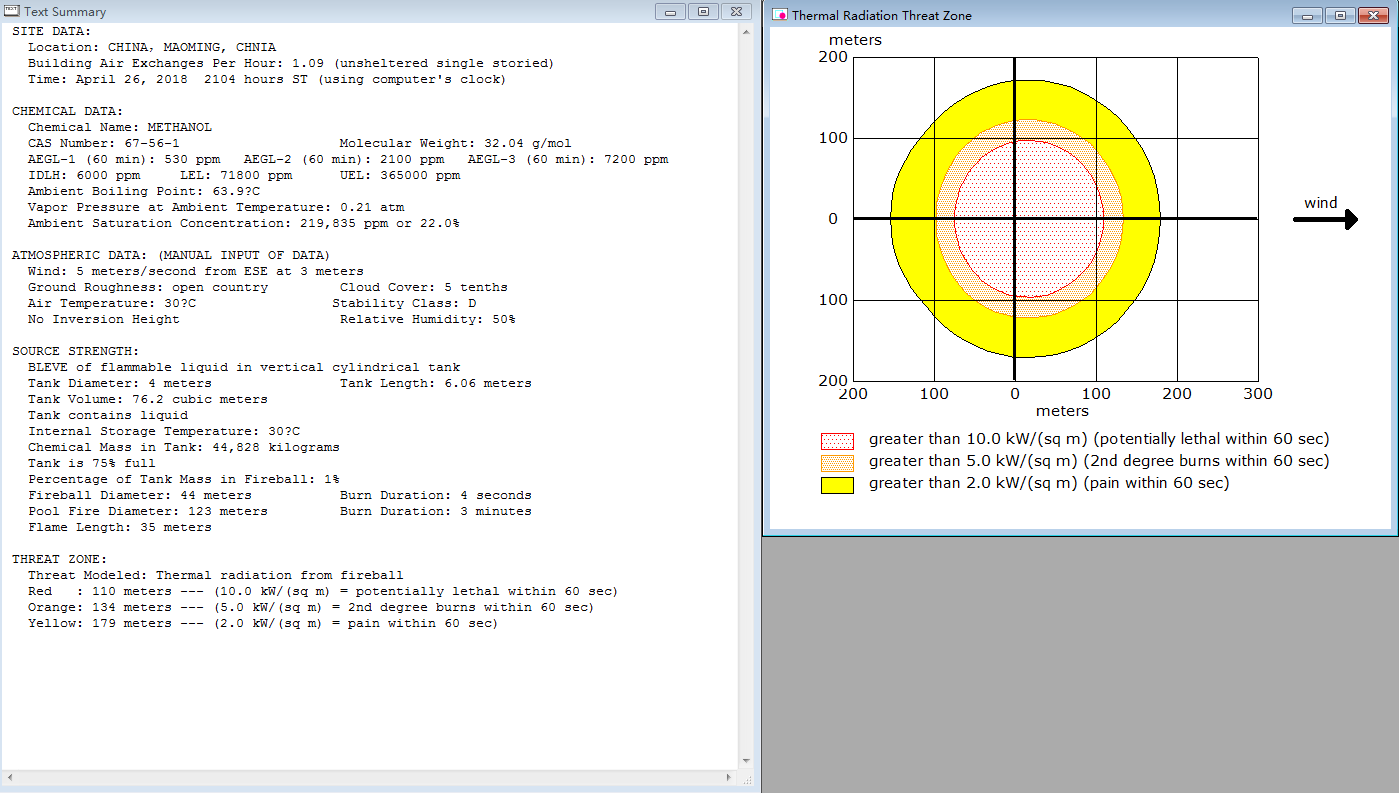This screenshot has width=1399, height=793.
Task: Click the red-outlined inner circle in the plot
Action: click(1029, 219)
